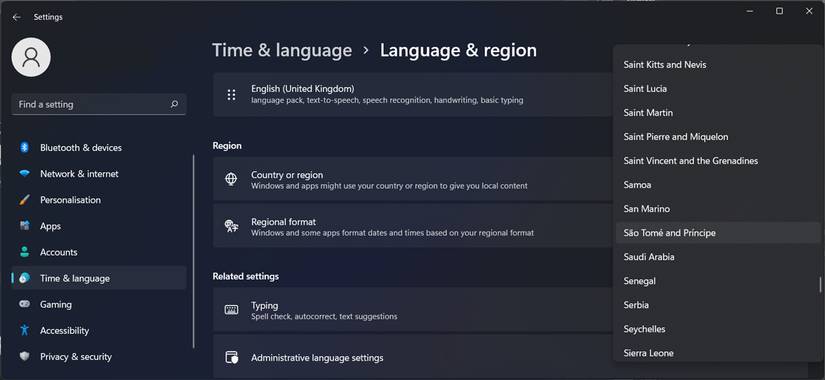Click the country dropdown scrollbar thumb
Image resolution: width=825 pixels, height=380 pixels.
[x=820, y=285]
